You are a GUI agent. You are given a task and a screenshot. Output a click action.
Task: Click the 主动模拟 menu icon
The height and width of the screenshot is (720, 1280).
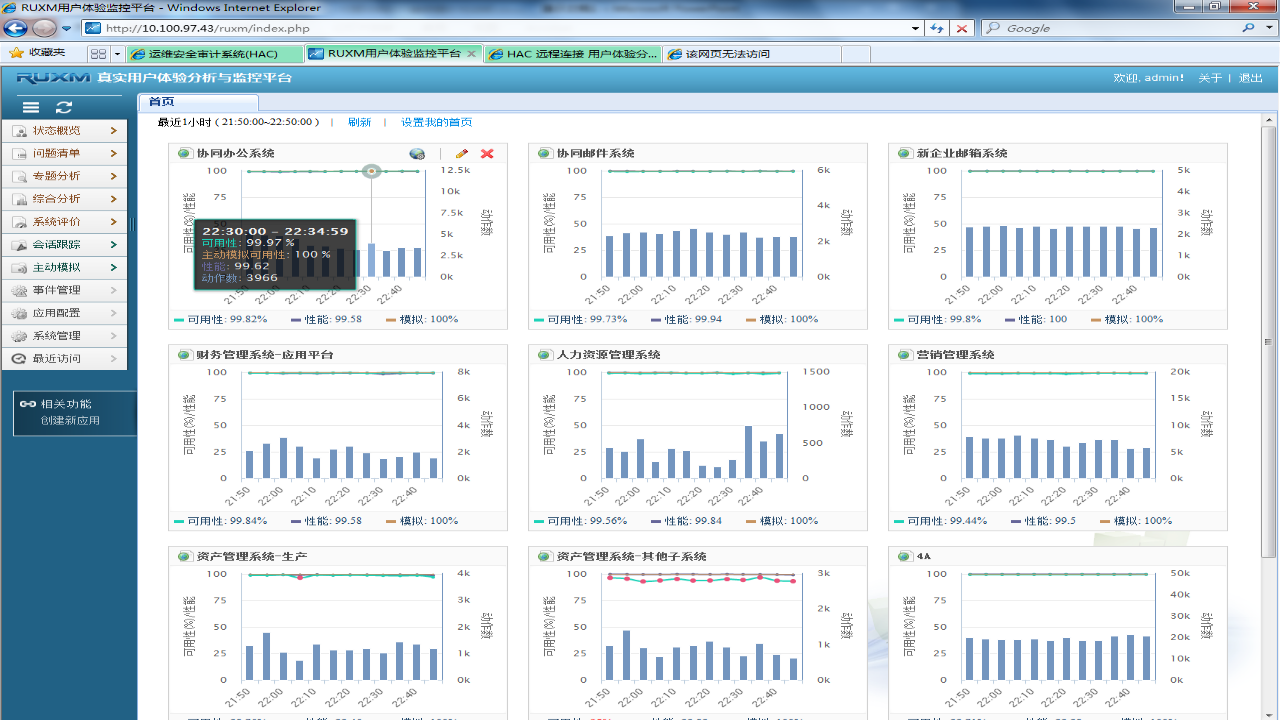point(19,267)
